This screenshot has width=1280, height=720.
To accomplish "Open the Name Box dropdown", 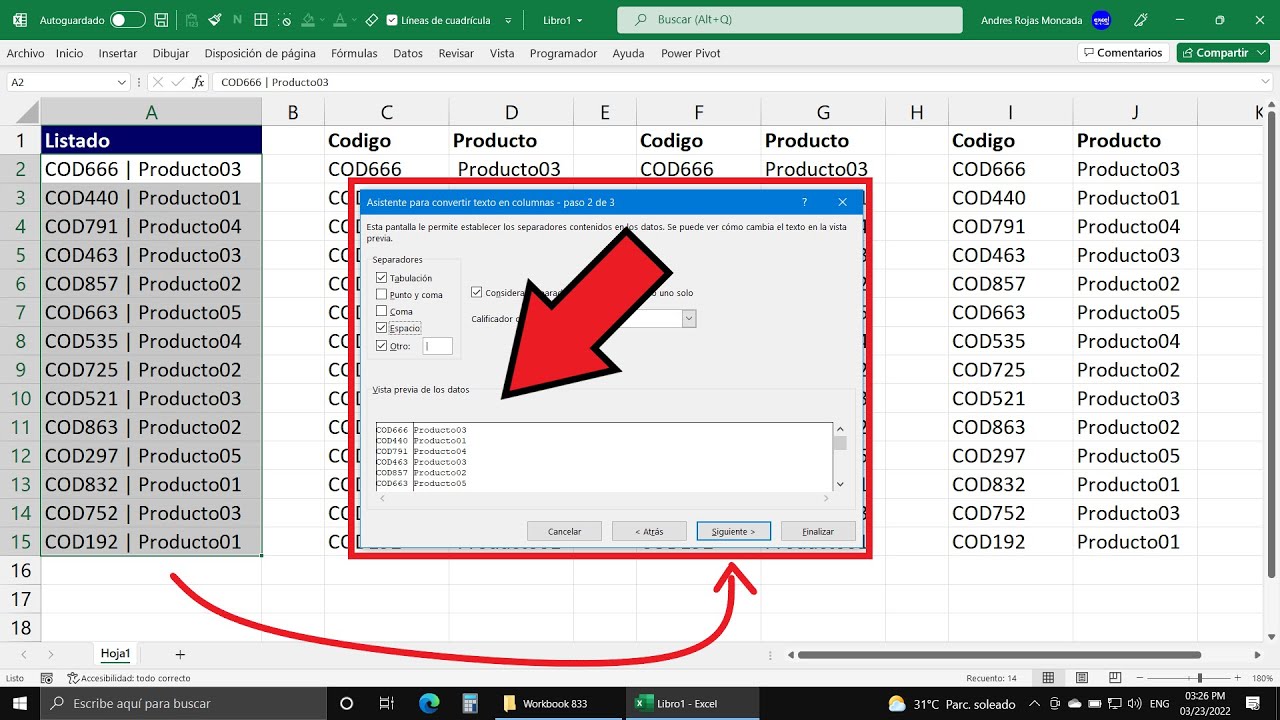I will click(122, 82).
